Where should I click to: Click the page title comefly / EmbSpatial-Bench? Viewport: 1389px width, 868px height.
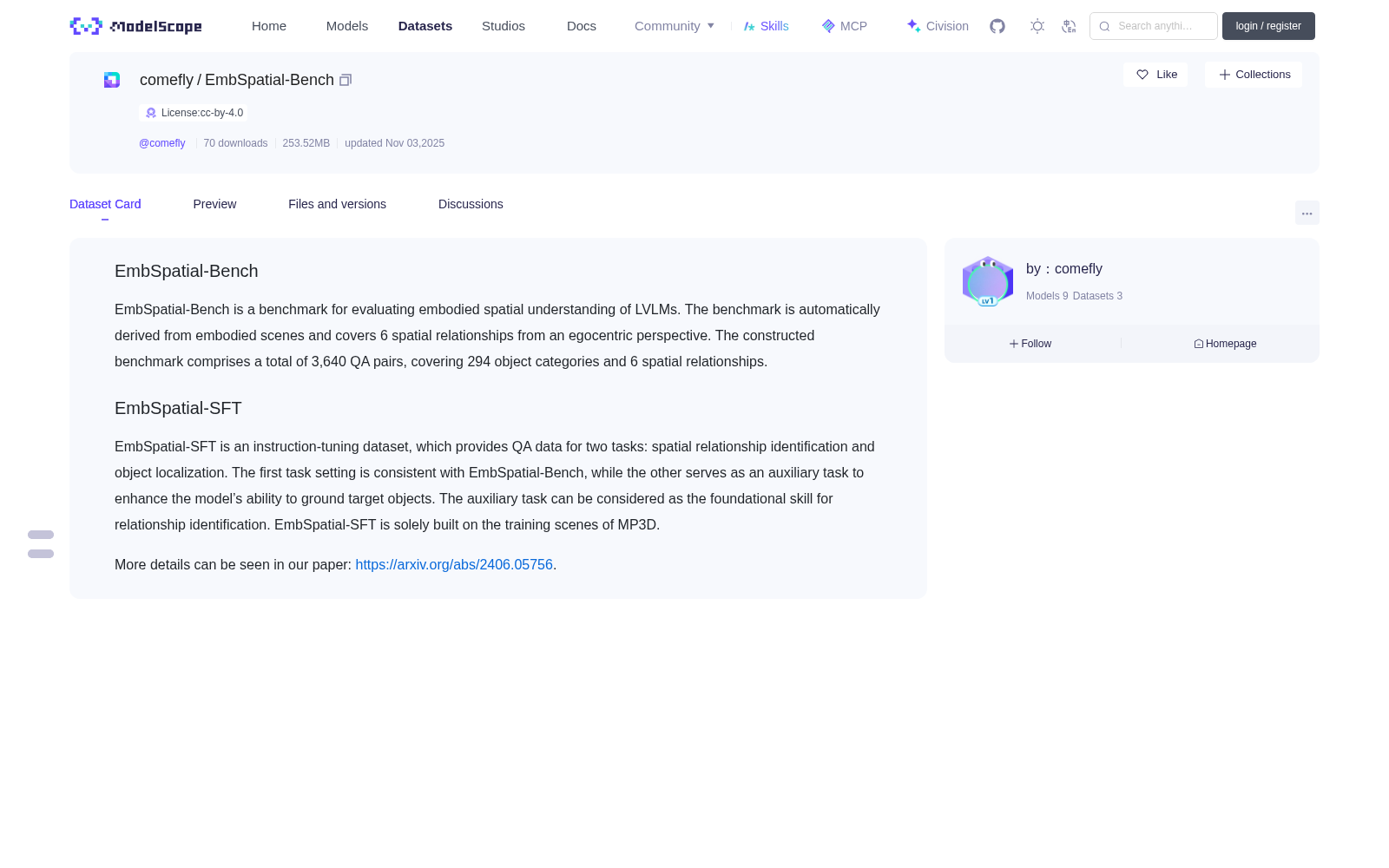[237, 80]
